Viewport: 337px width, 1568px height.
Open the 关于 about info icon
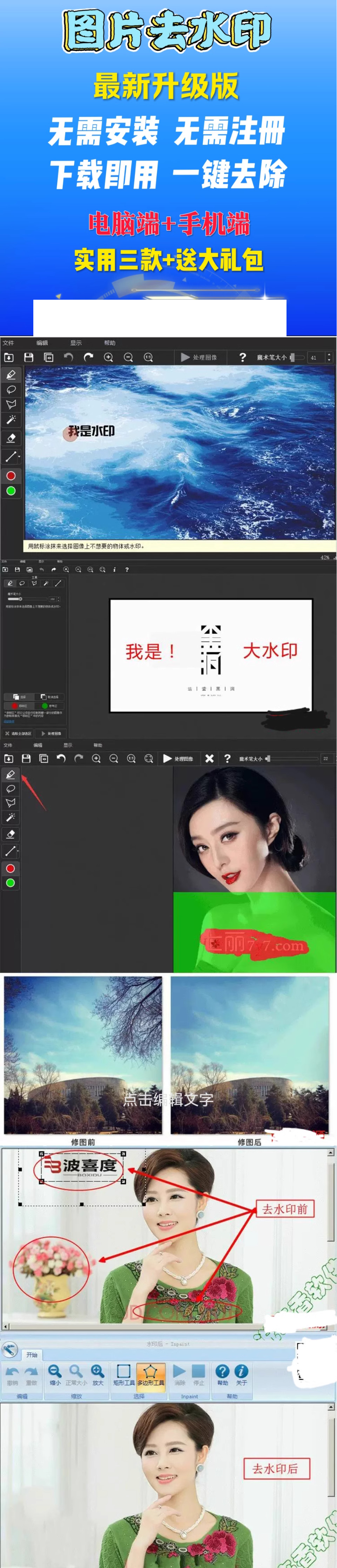click(241, 1373)
